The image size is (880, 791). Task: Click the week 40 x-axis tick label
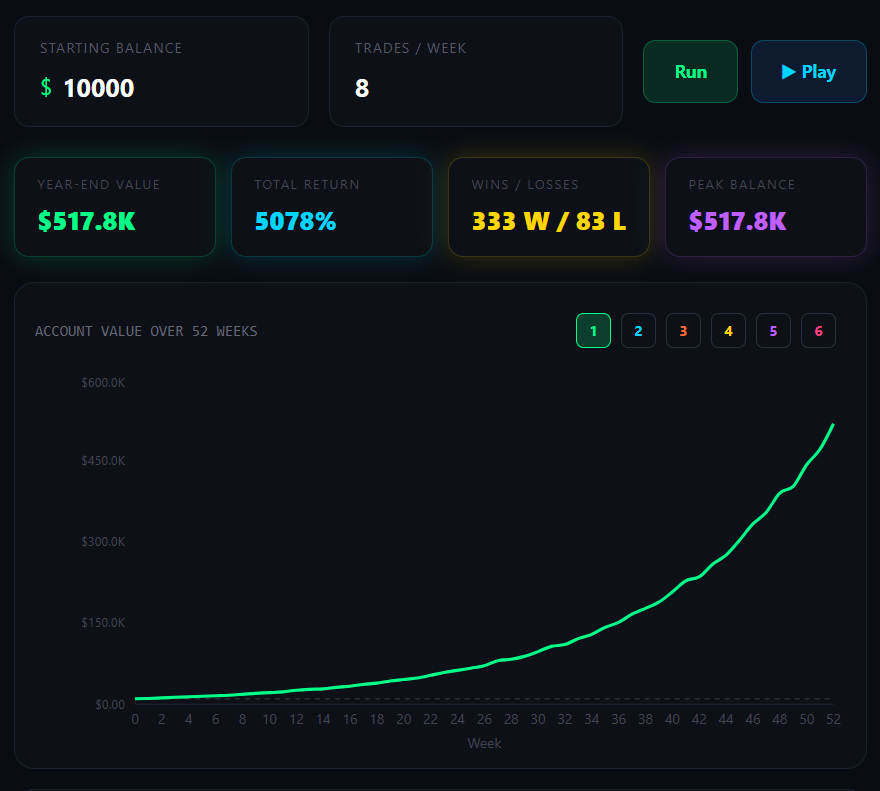click(672, 719)
